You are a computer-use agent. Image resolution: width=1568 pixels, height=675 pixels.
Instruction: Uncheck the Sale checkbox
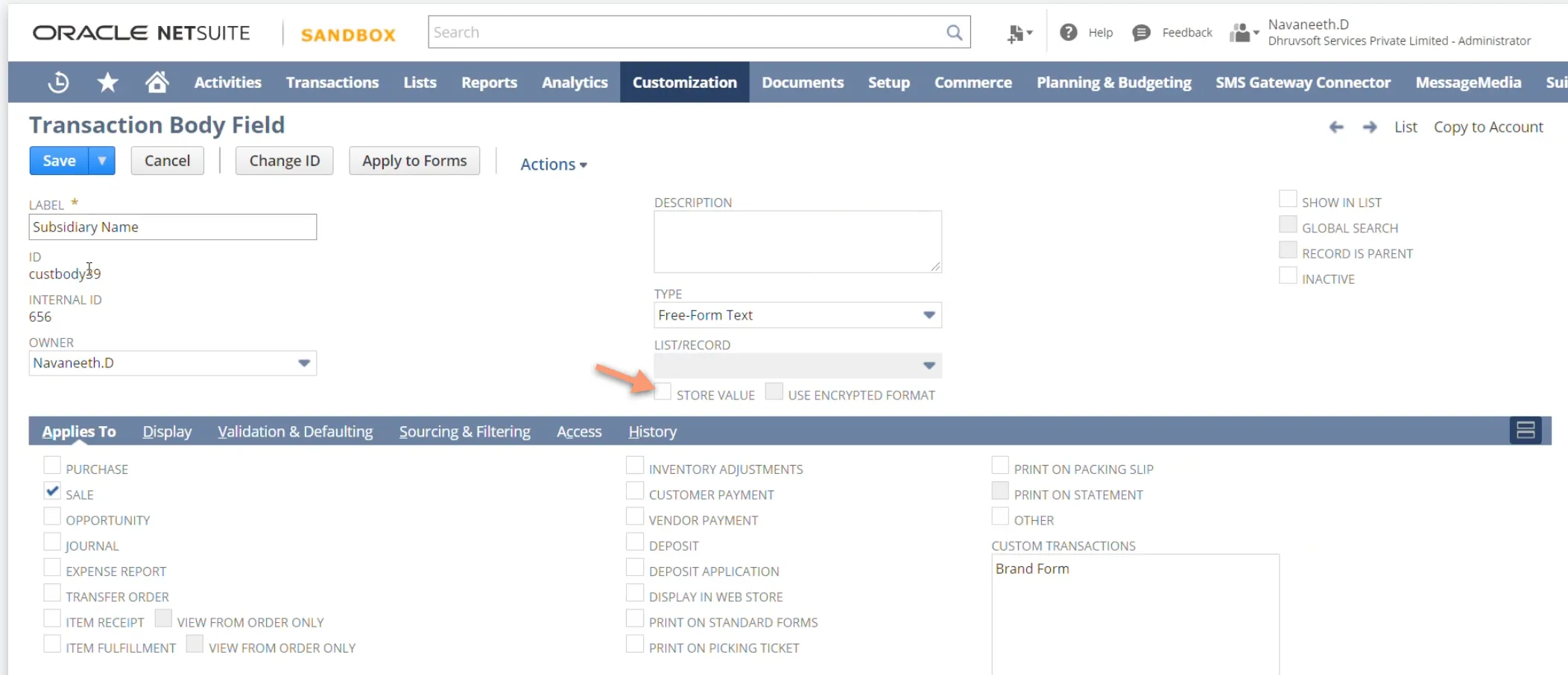(x=52, y=491)
